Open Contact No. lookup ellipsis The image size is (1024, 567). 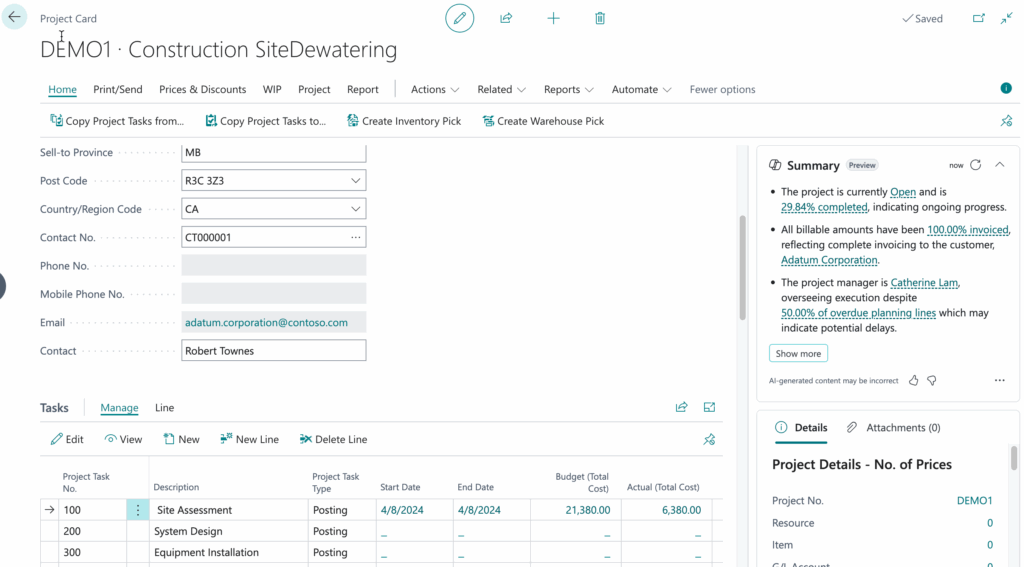[x=355, y=237]
